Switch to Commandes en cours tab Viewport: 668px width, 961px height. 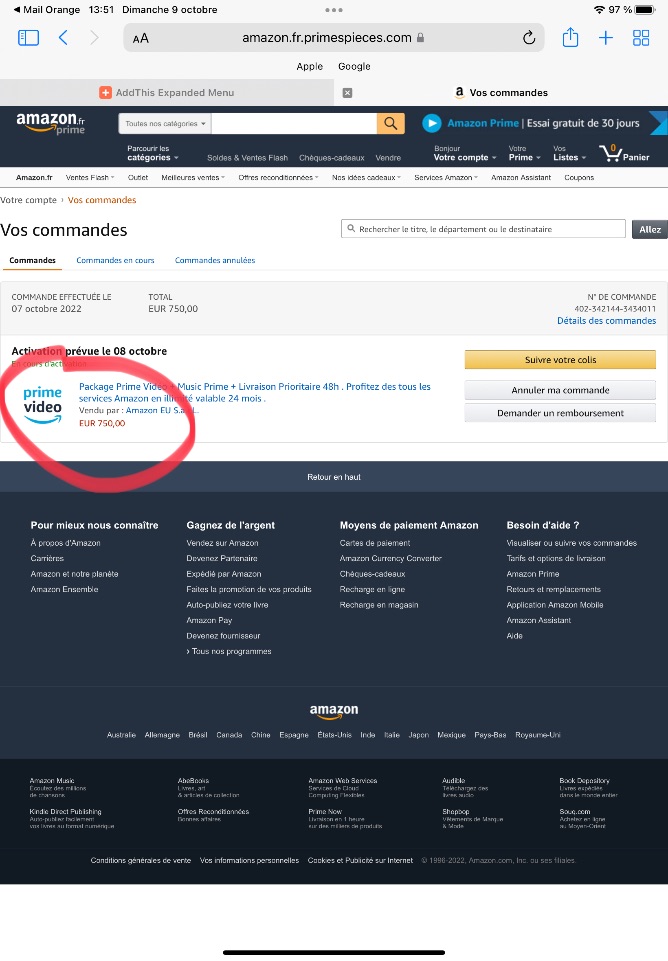coord(115,260)
